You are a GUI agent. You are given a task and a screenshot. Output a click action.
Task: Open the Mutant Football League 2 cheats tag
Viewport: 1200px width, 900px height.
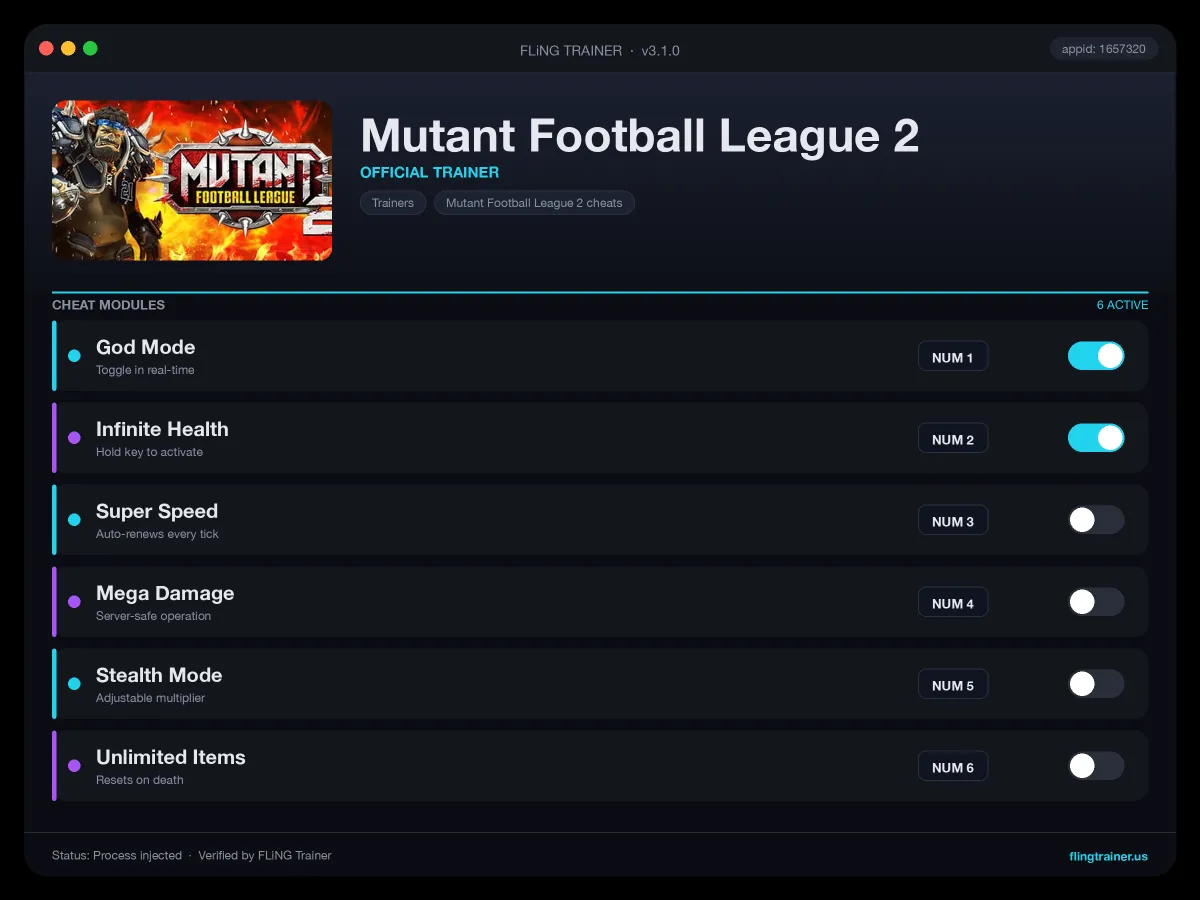coord(534,203)
